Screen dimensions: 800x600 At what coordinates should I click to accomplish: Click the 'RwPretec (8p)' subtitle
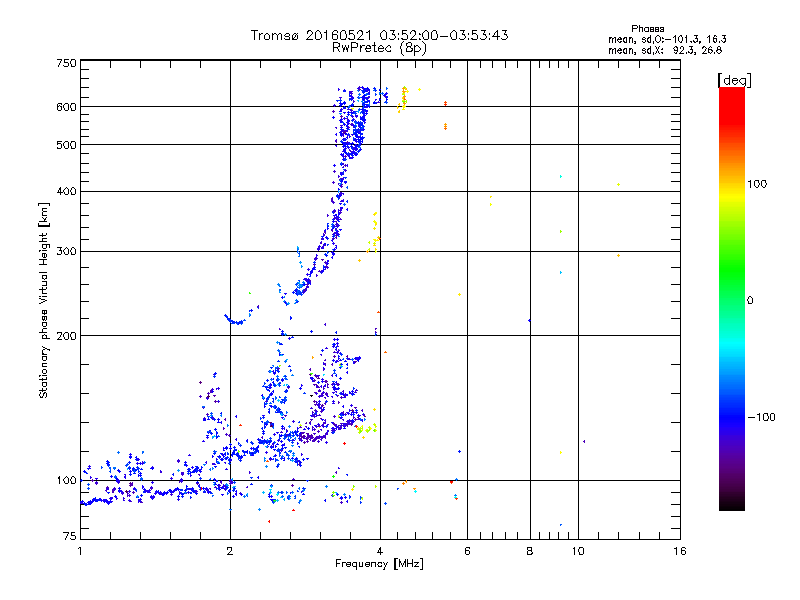[x=379, y=48]
